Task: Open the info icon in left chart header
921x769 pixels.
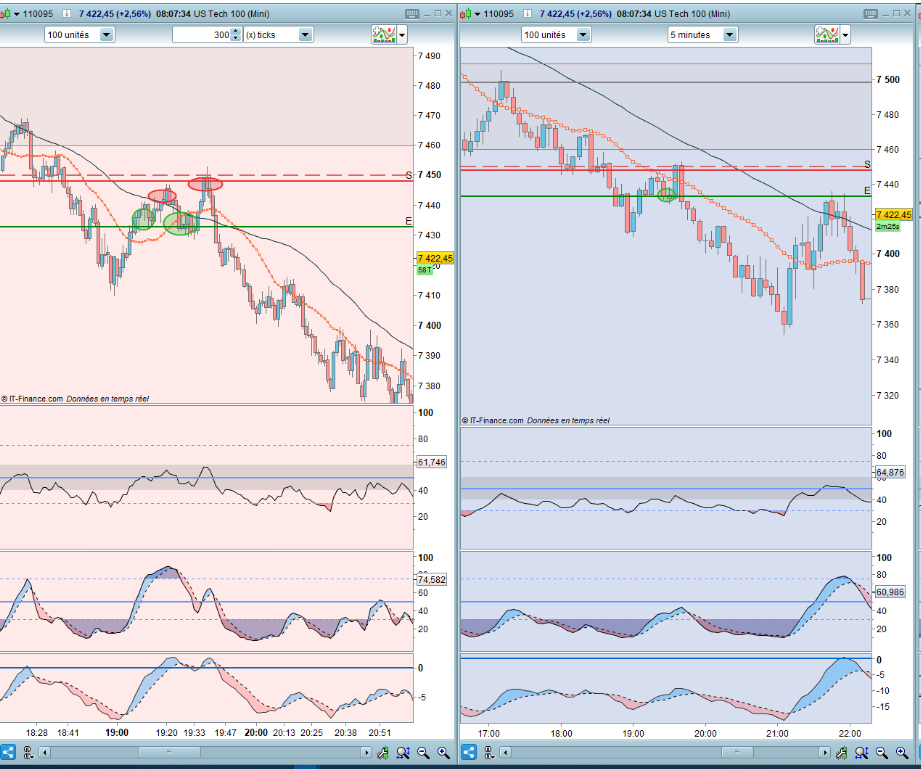Action: coord(67,14)
